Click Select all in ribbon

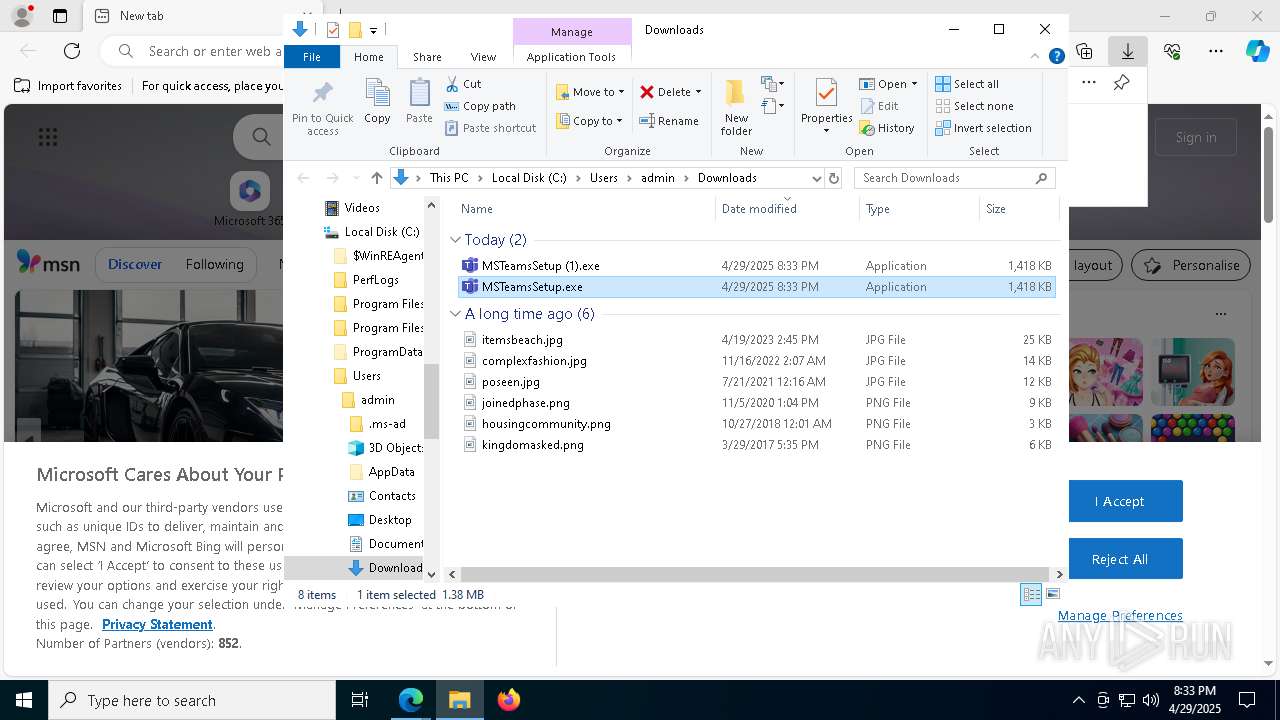pos(967,84)
